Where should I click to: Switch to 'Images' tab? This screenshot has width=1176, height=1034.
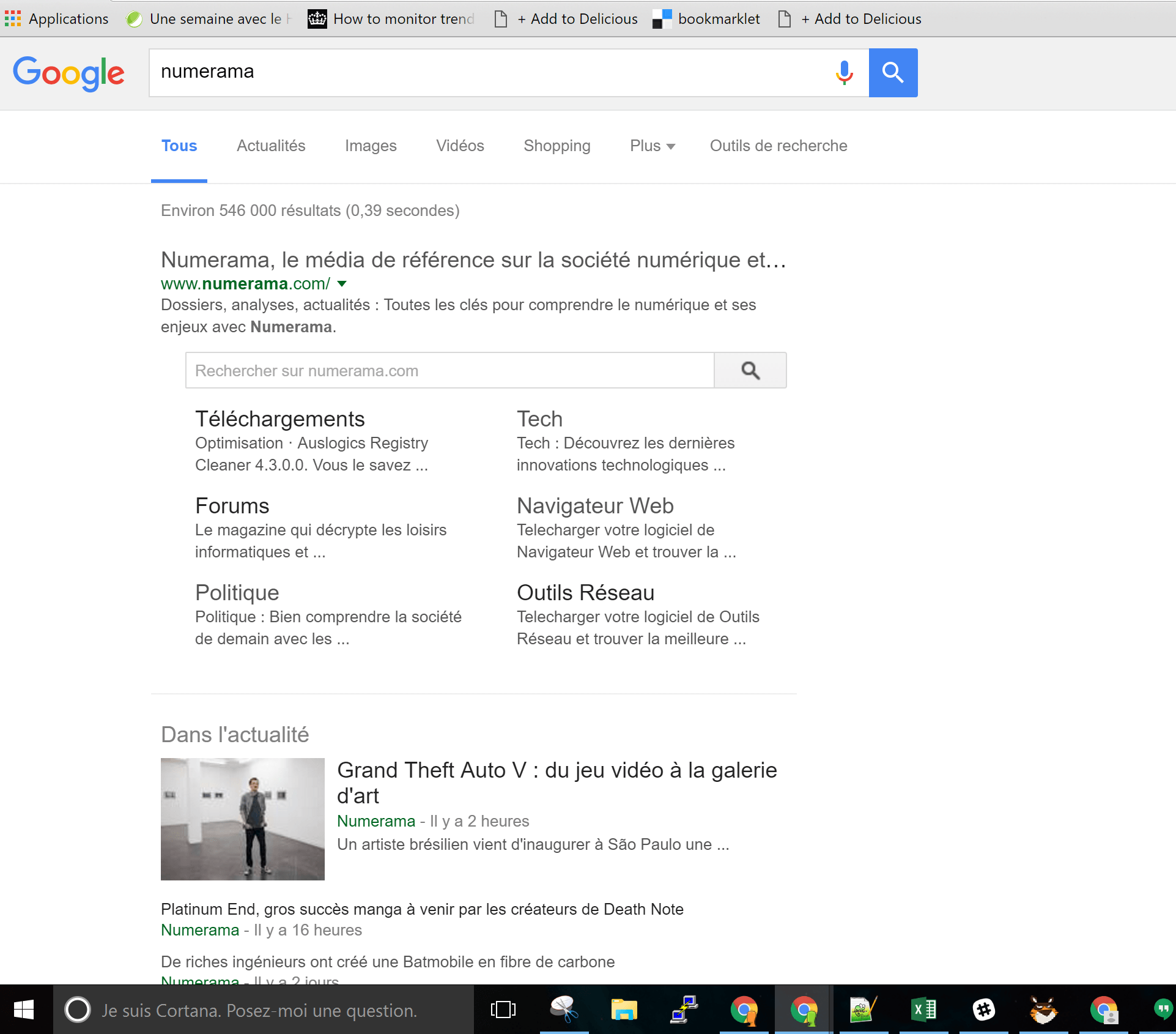pyautogui.click(x=371, y=146)
